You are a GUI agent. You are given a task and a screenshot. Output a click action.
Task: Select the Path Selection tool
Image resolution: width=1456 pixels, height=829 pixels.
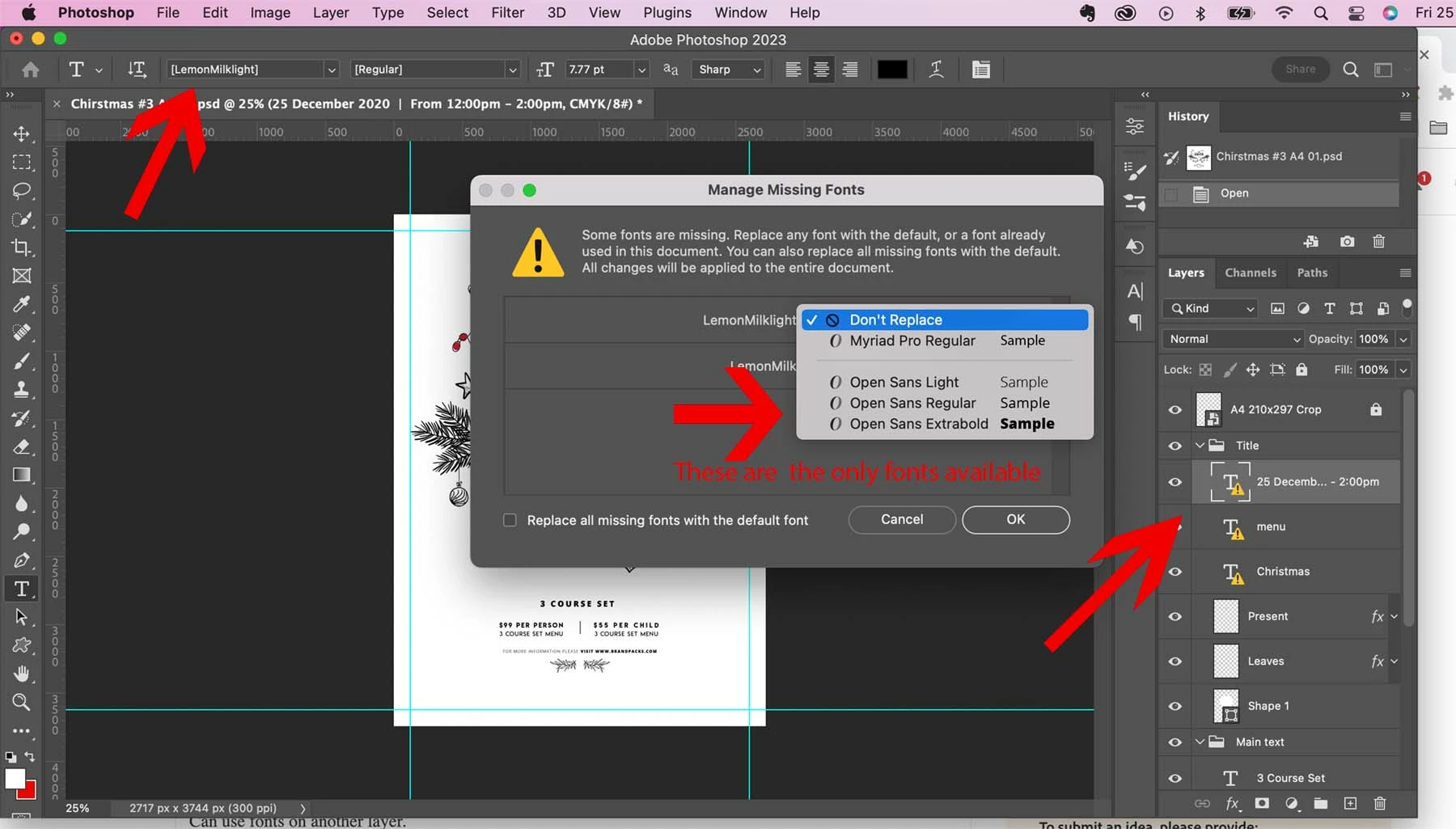(22, 617)
